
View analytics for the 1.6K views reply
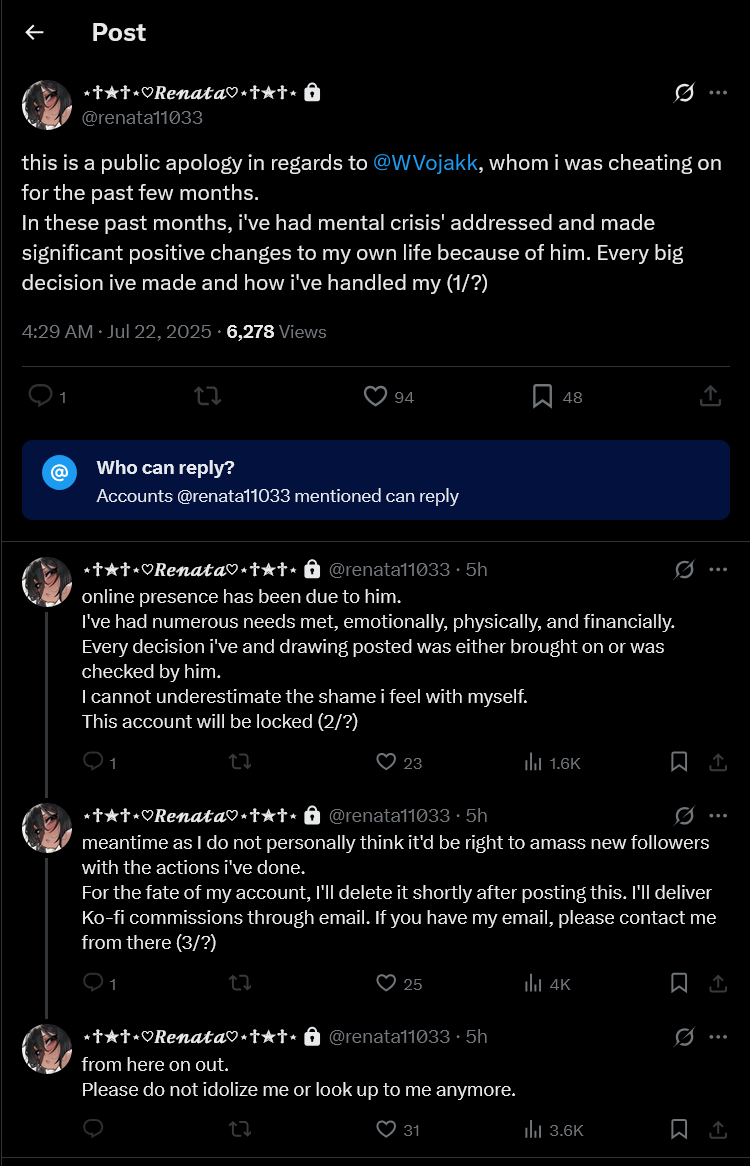click(x=552, y=762)
